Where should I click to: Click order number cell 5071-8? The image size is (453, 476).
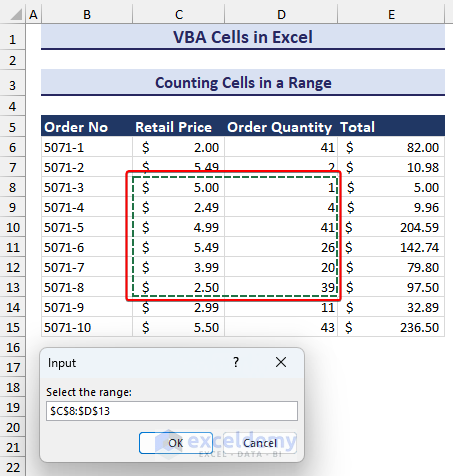87,287
